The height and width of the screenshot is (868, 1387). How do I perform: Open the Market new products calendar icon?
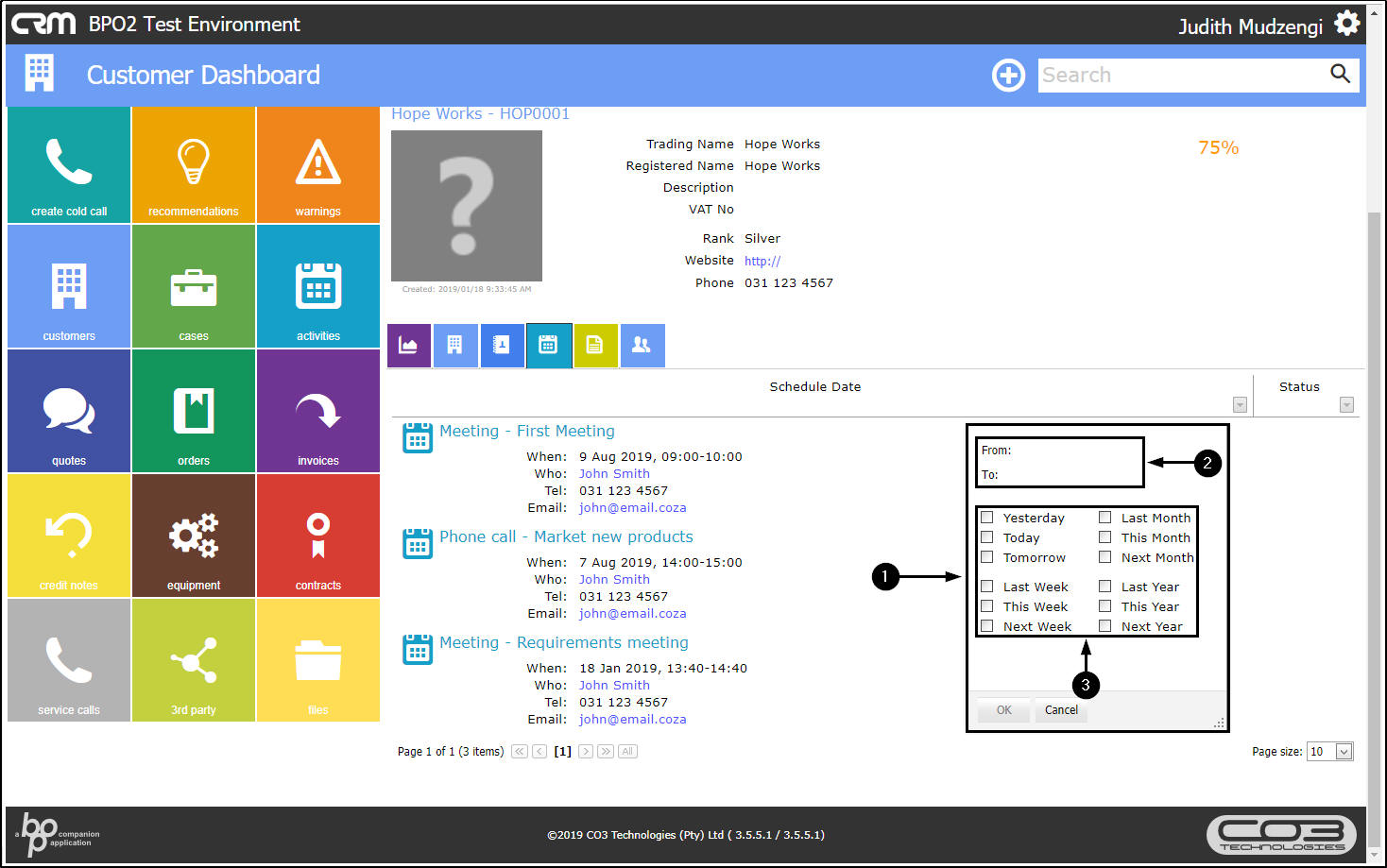tap(418, 544)
